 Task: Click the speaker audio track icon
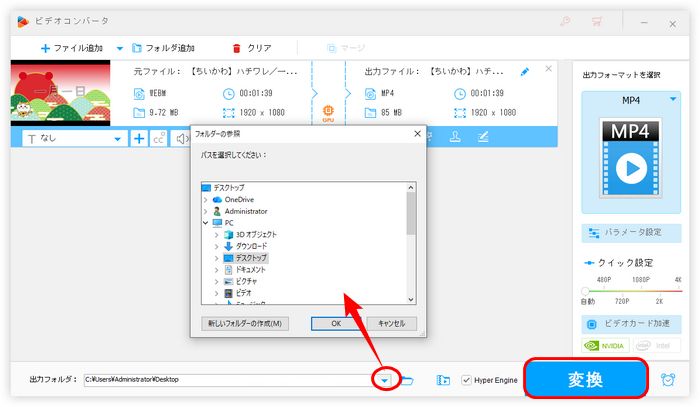point(181,139)
